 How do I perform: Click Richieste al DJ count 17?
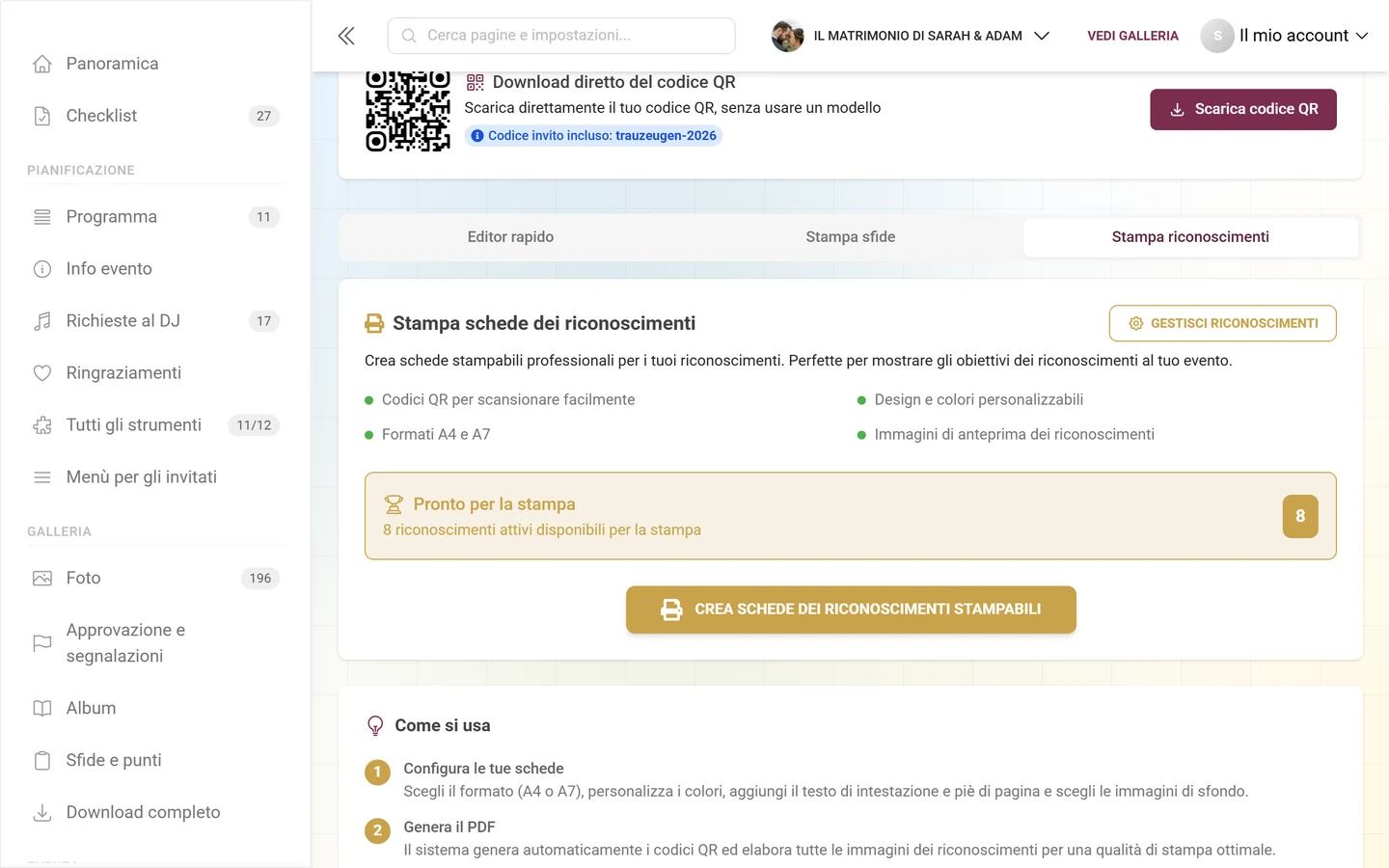tap(264, 321)
